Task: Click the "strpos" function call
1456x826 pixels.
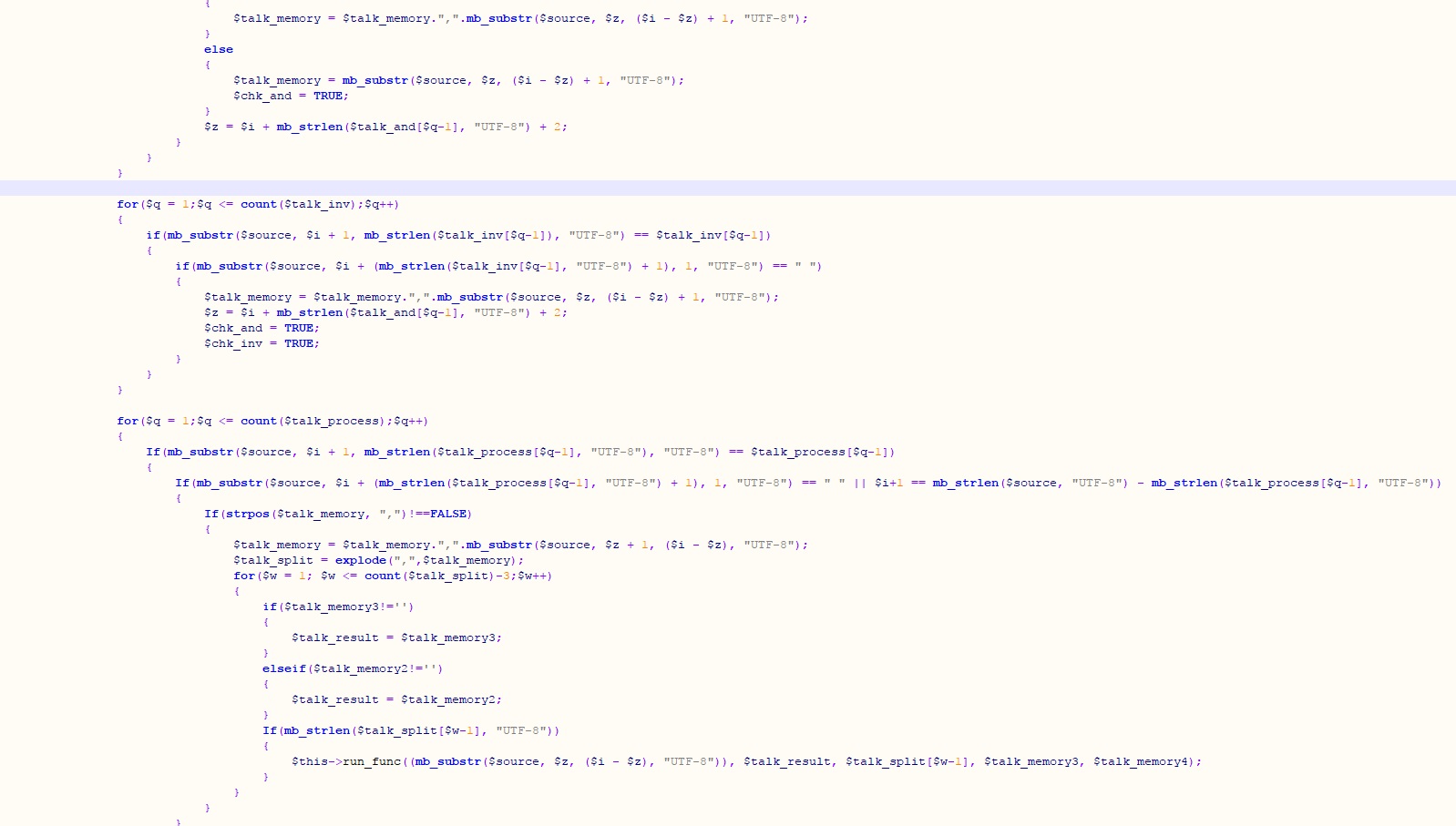Action: [x=248, y=514]
